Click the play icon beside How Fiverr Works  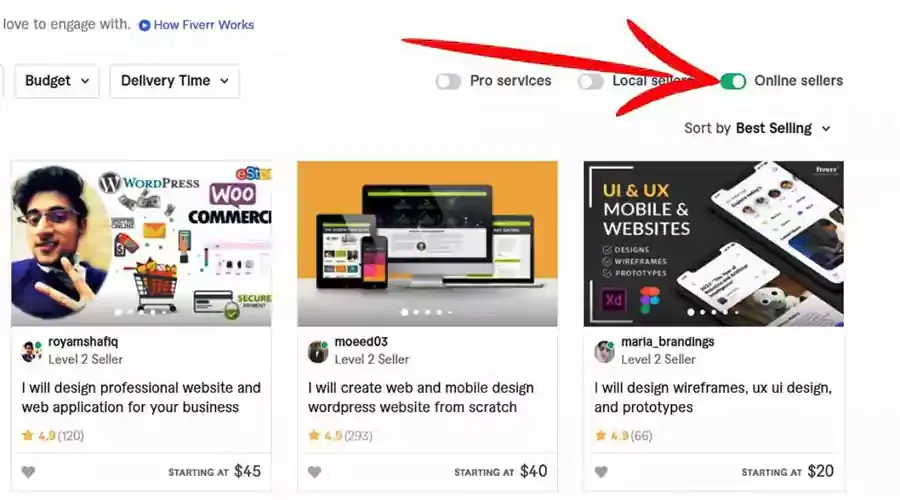point(145,25)
